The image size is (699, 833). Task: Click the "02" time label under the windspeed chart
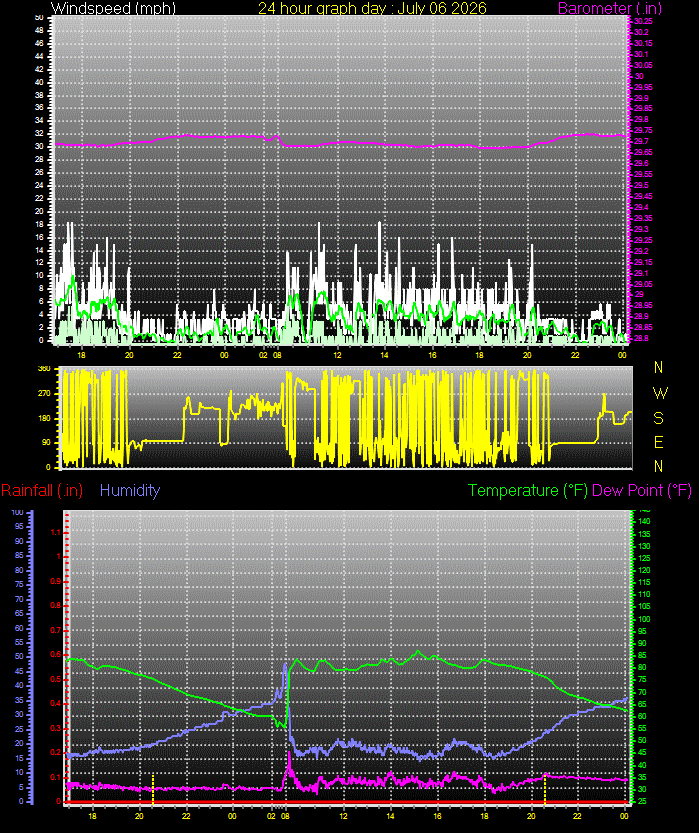pos(263,355)
